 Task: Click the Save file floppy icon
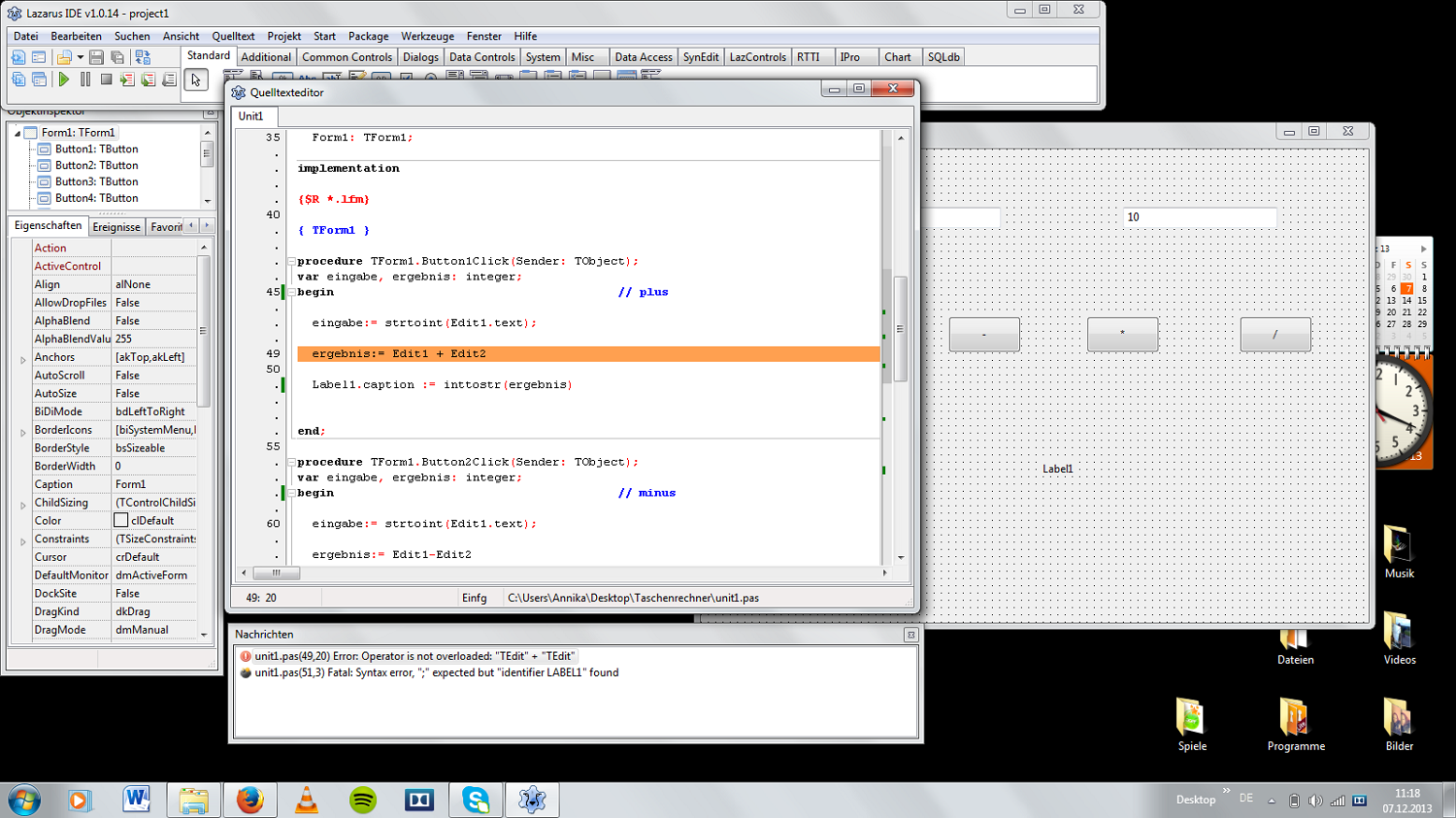pyautogui.click(x=96, y=58)
